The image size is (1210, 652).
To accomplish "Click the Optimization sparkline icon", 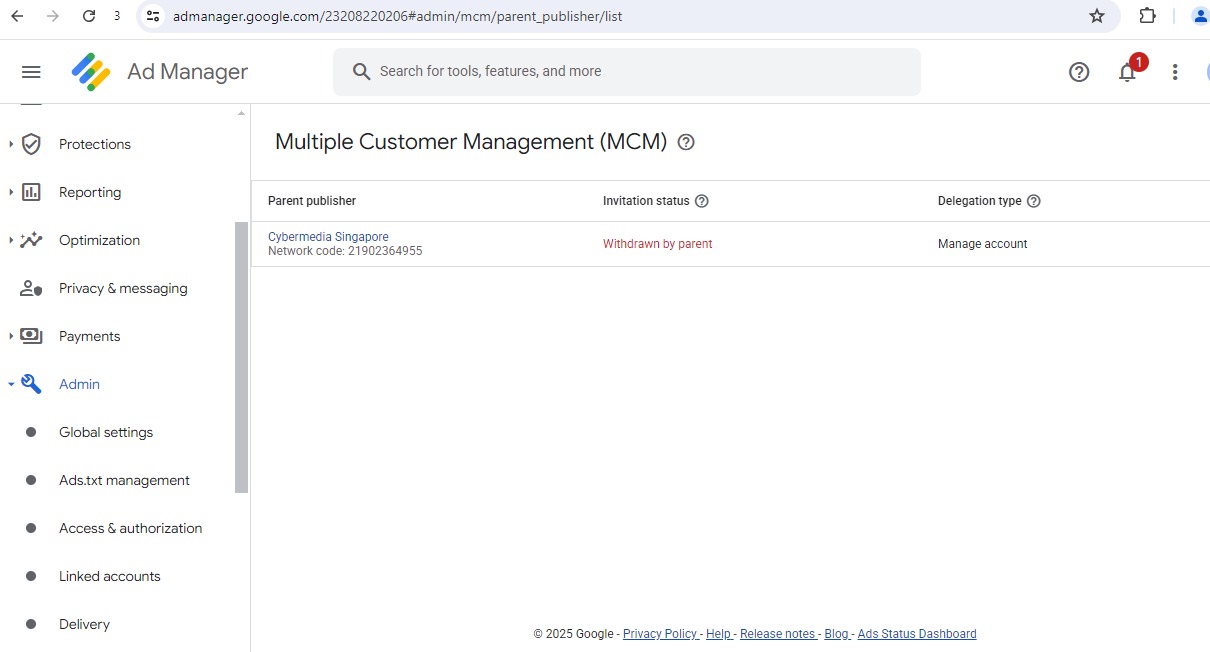I will pyautogui.click(x=31, y=240).
